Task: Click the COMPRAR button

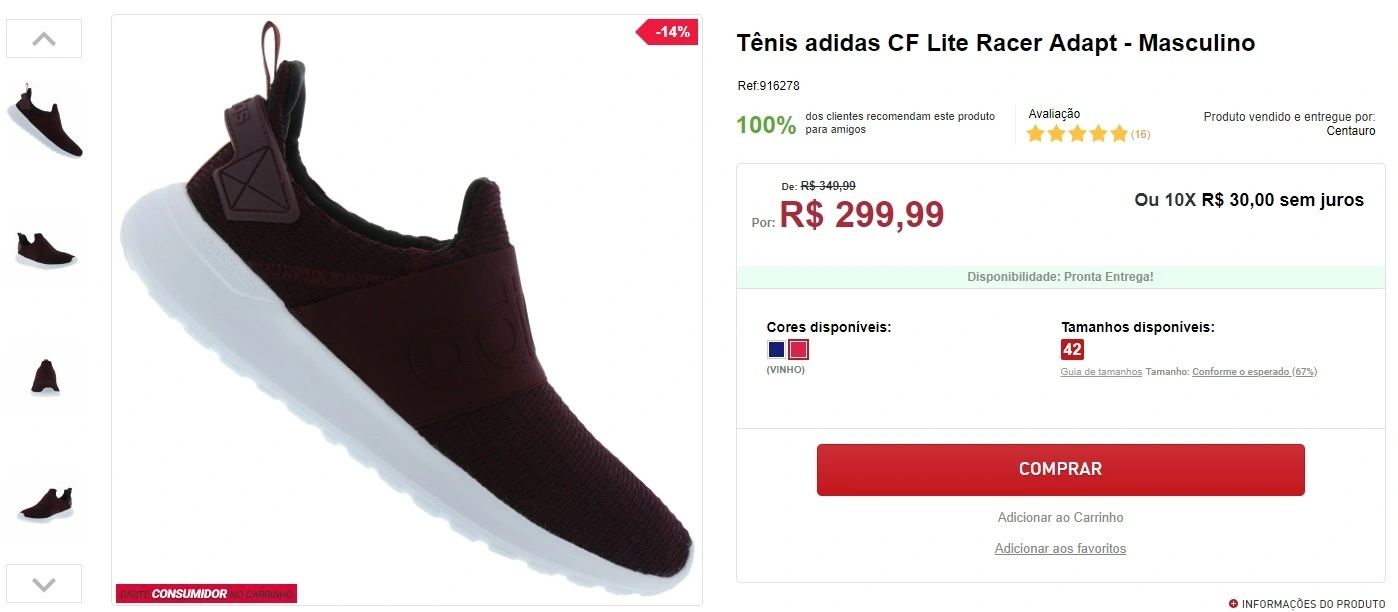Action: pos(1060,469)
